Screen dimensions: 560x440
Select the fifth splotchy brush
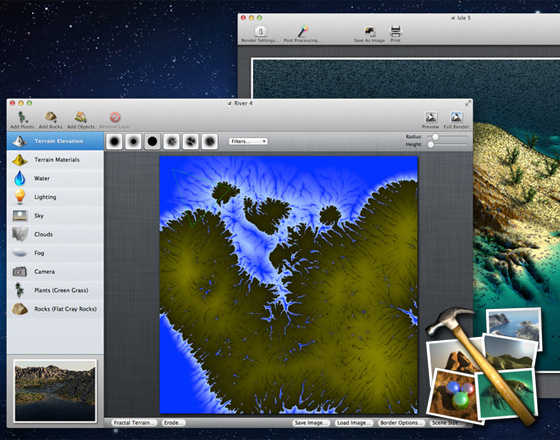pos(191,141)
